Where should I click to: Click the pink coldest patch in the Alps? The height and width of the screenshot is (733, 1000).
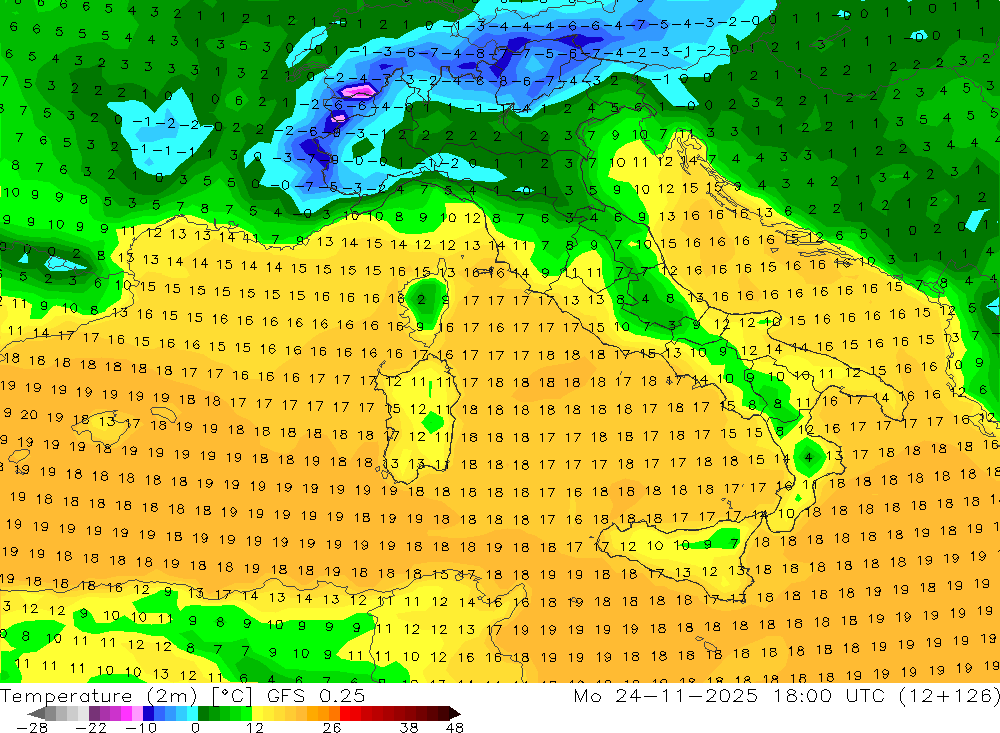click(357, 92)
